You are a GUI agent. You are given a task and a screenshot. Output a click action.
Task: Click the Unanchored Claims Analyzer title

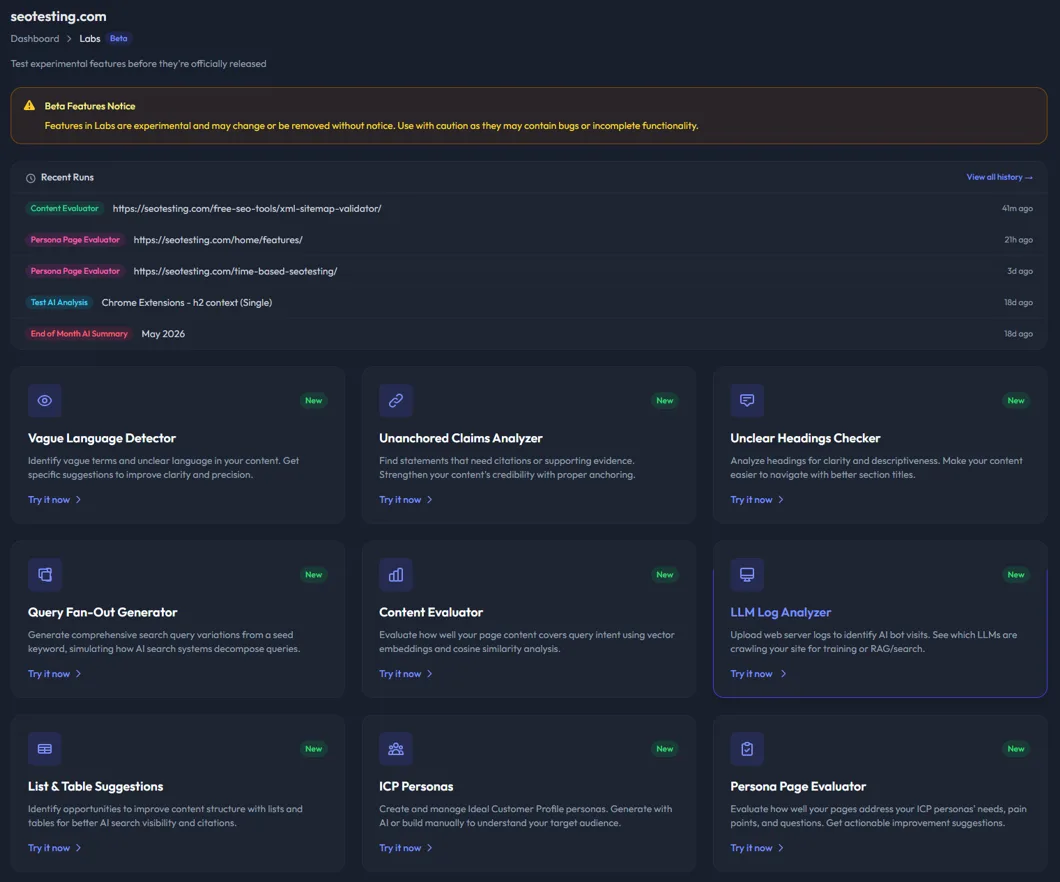460,438
